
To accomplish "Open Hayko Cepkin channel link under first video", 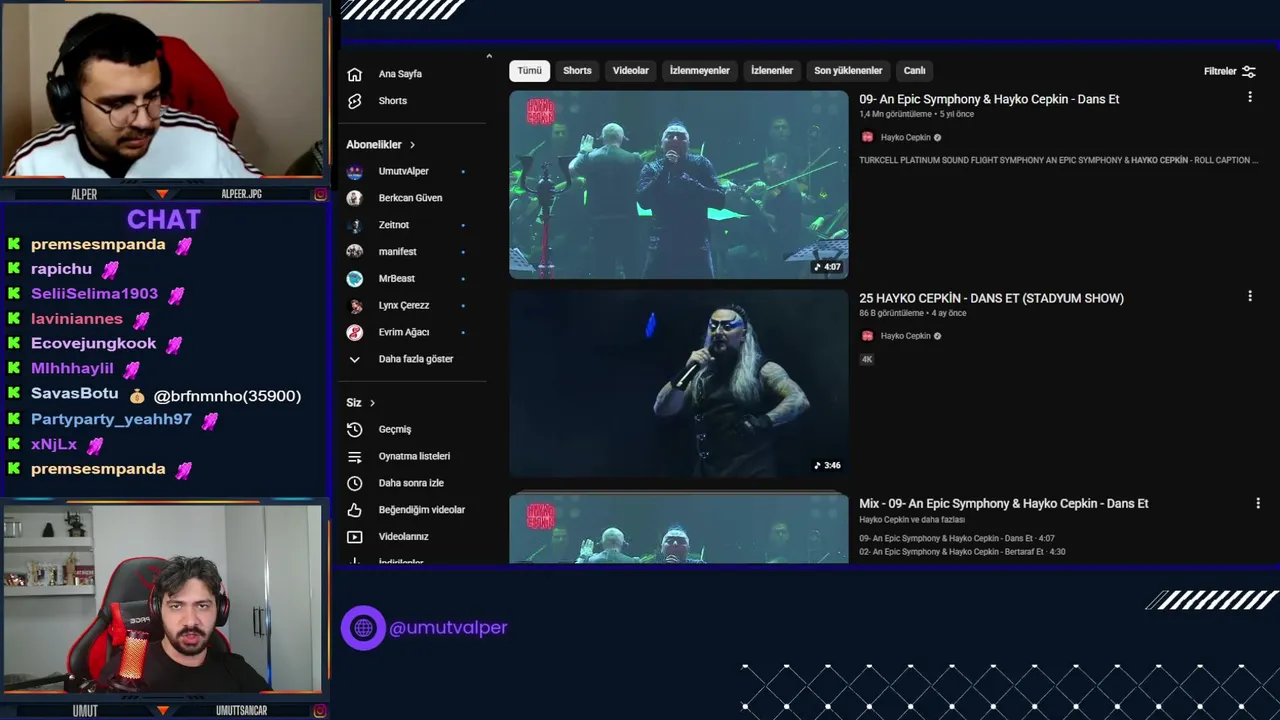I will 905,137.
